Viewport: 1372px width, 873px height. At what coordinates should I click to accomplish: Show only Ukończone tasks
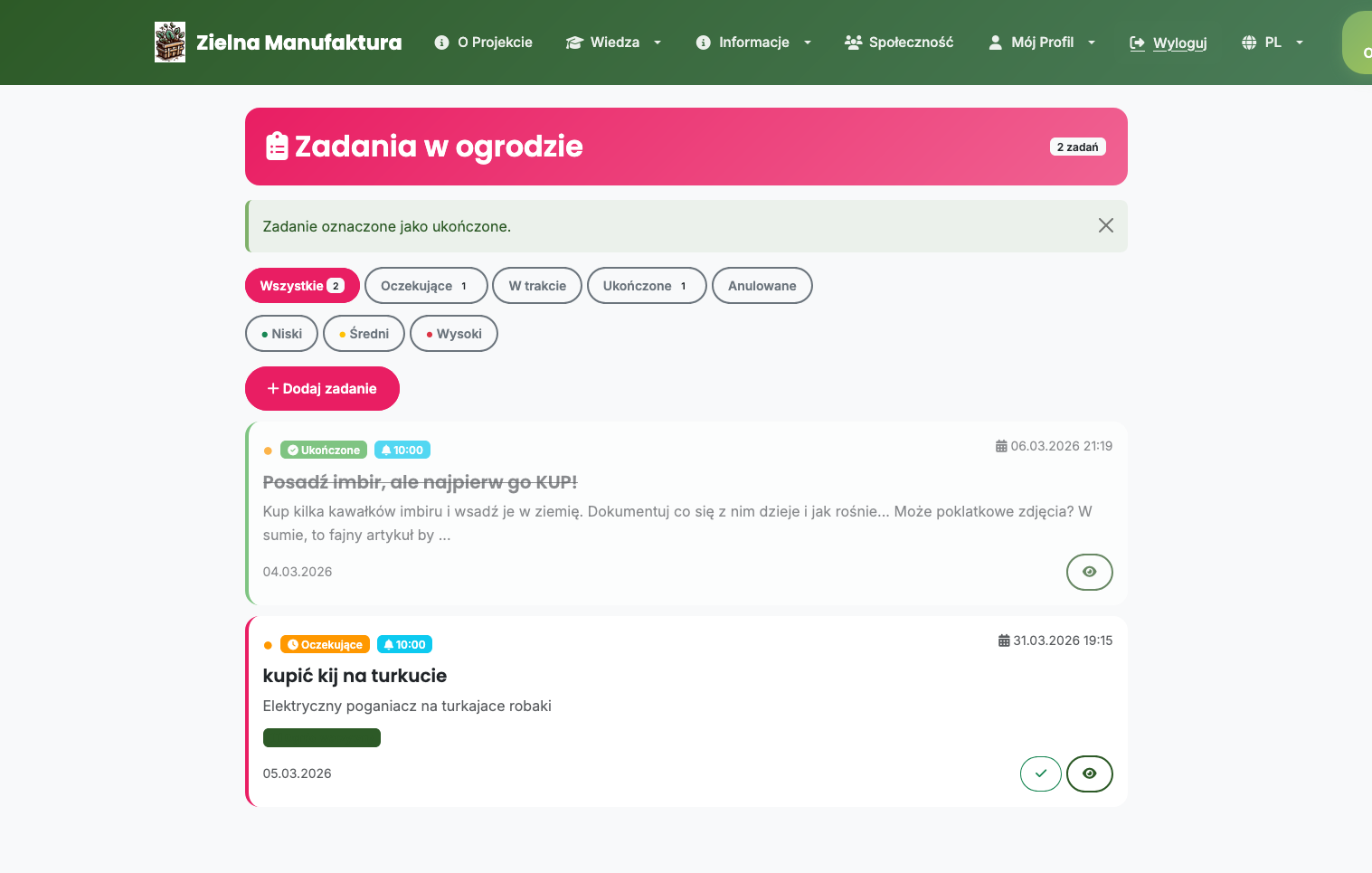click(x=646, y=286)
